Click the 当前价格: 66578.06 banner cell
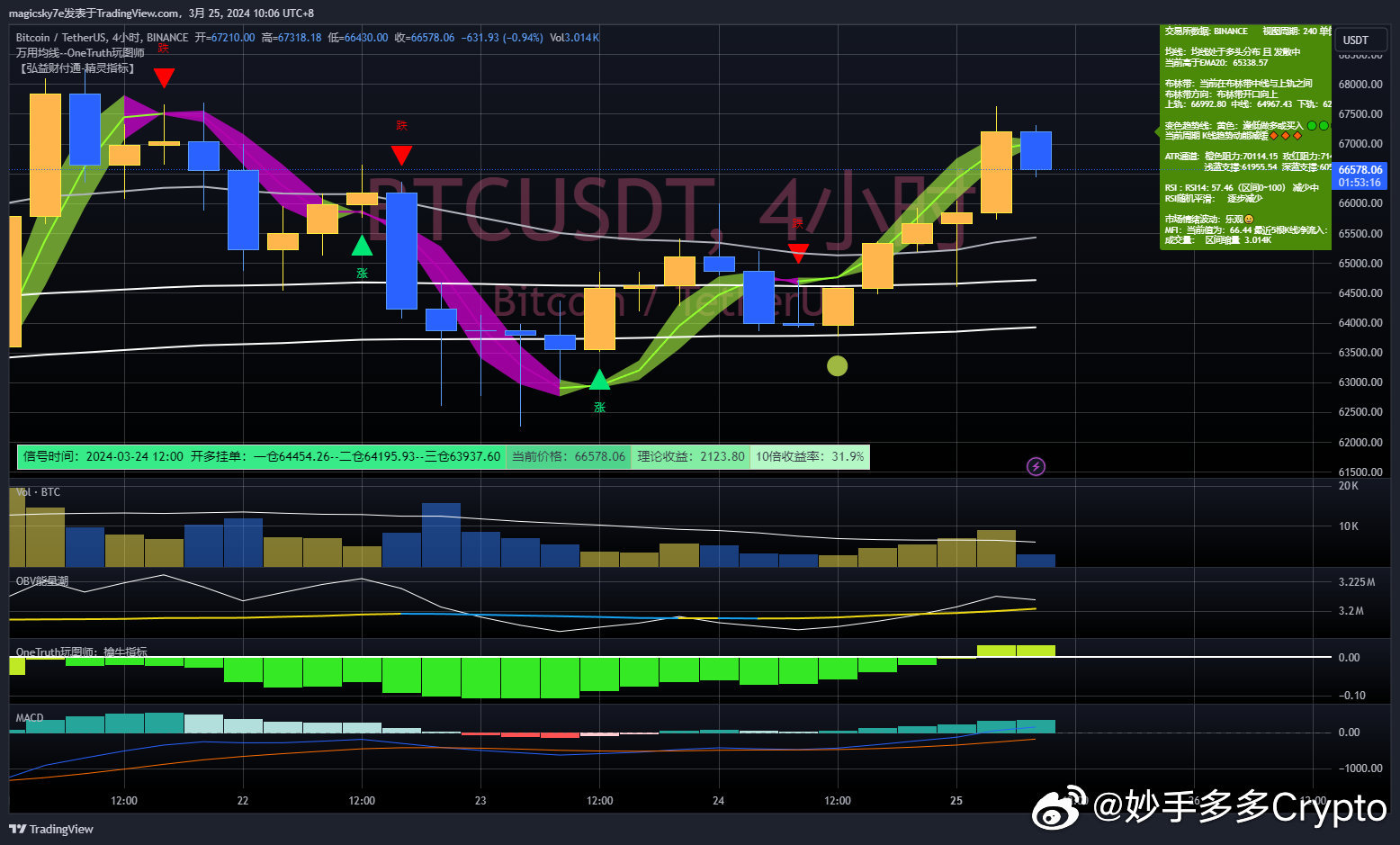Image resolution: width=1400 pixels, height=845 pixels. coord(569,456)
